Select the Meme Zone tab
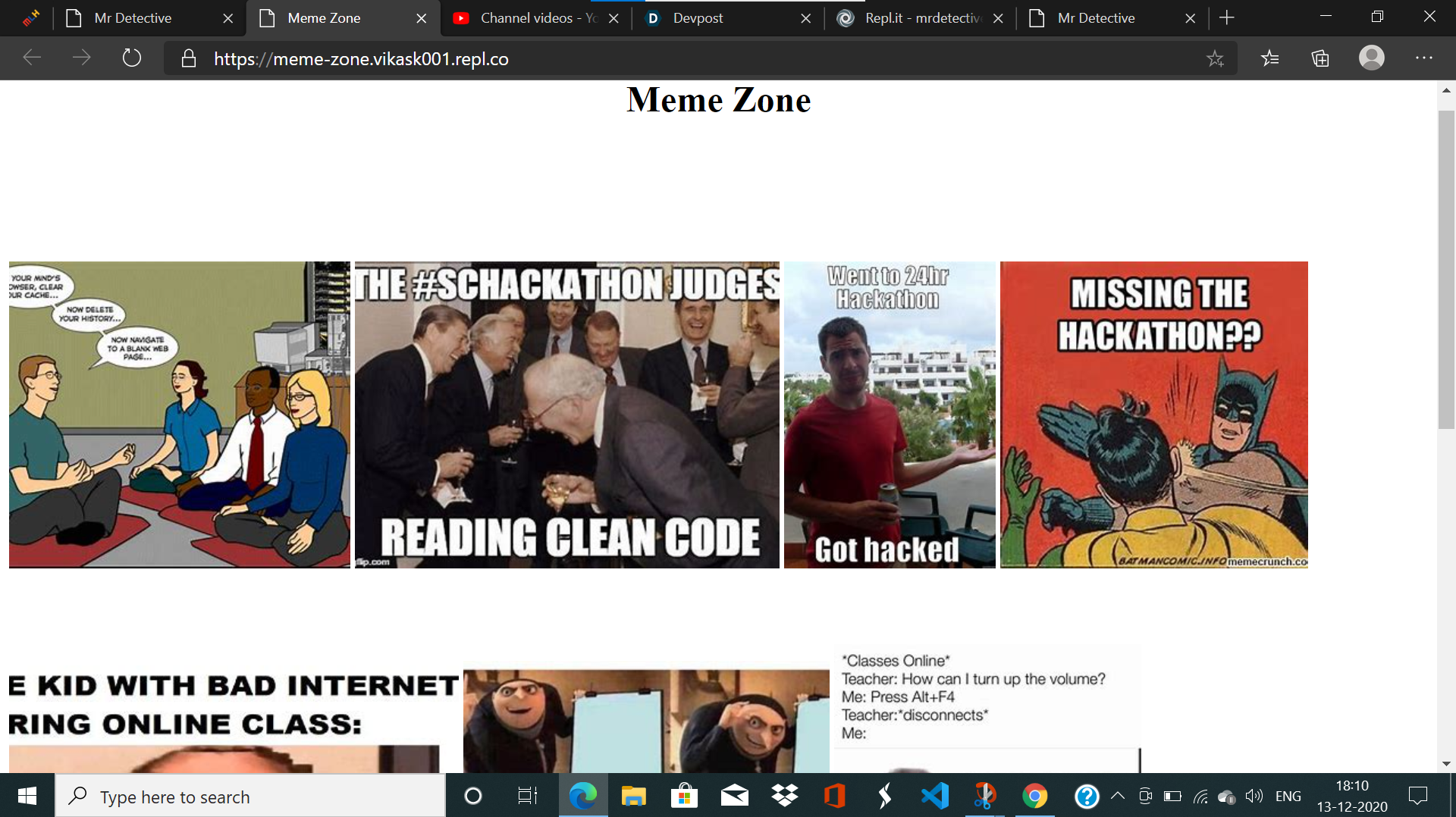 [343, 18]
